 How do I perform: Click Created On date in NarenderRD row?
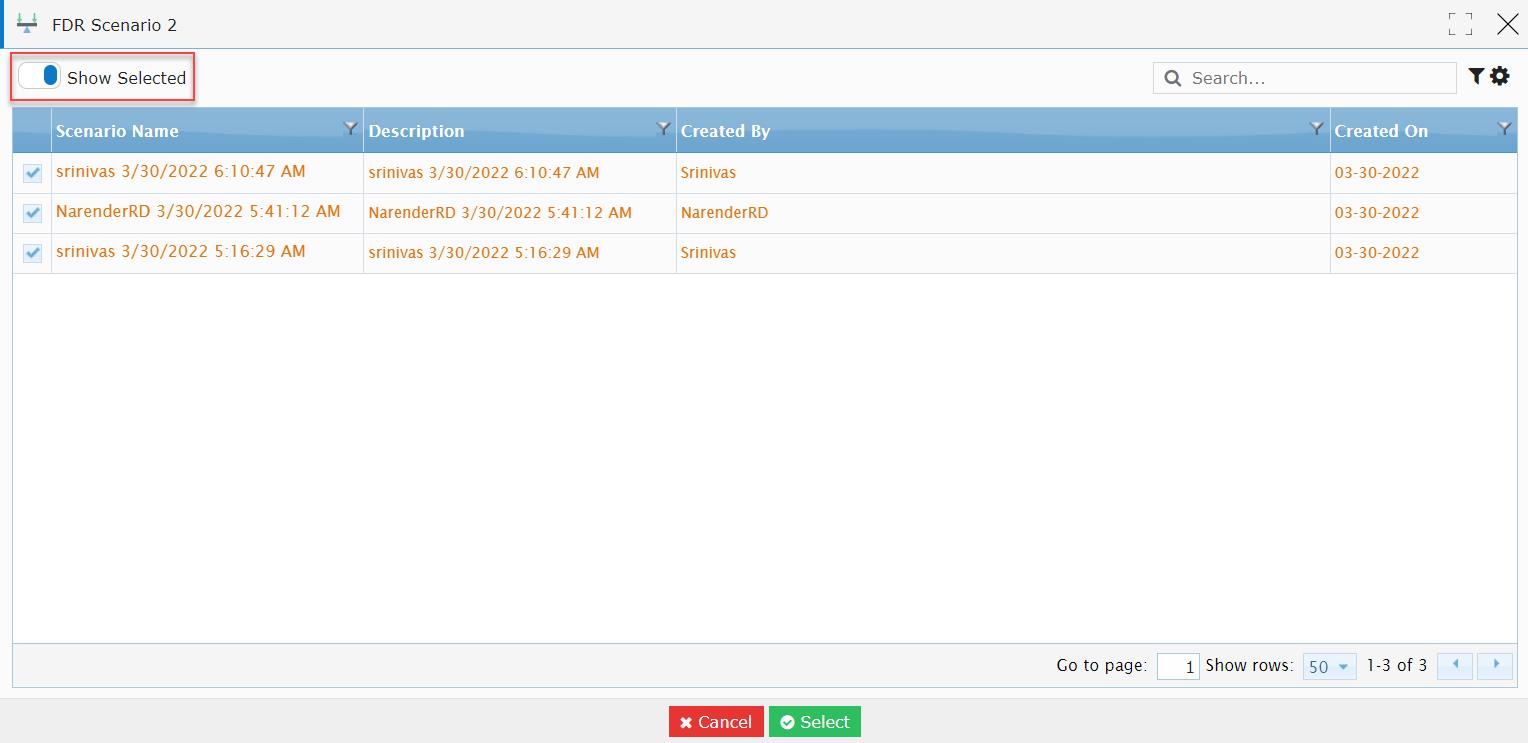(x=1377, y=212)
